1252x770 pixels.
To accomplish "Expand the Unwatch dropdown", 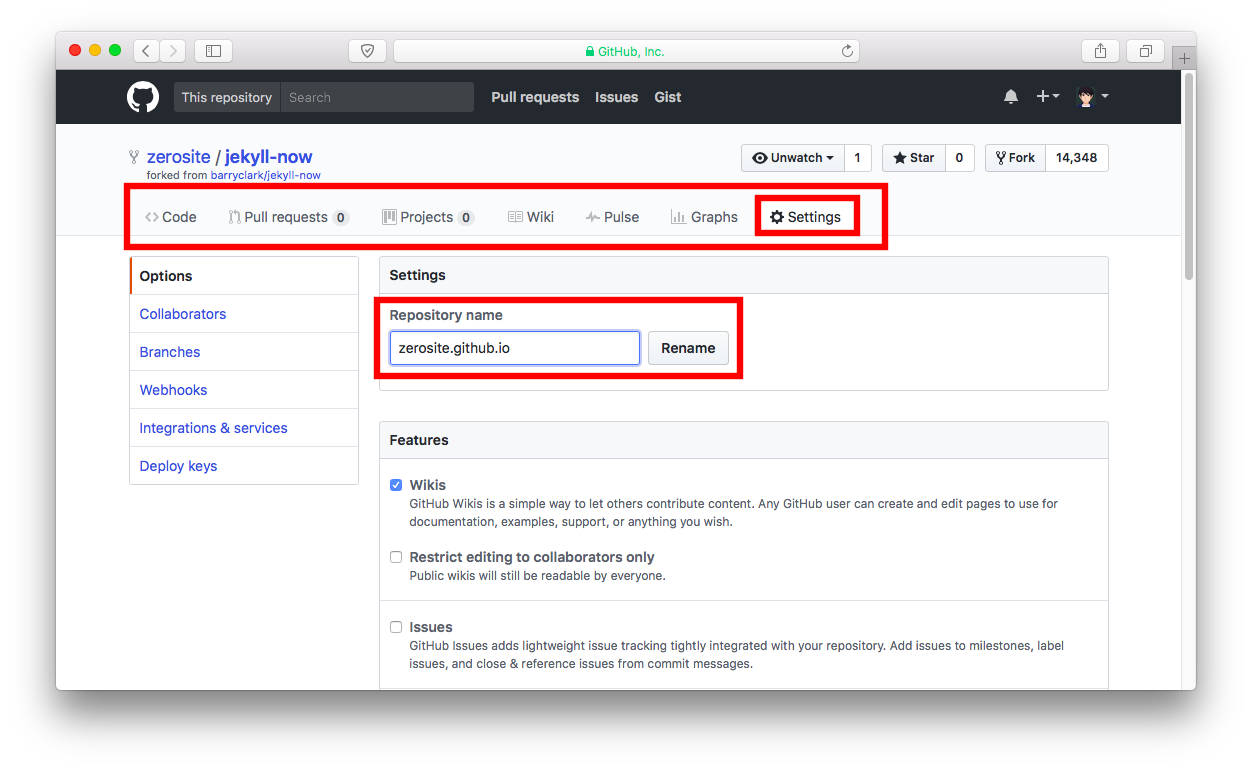I will 793,158.
